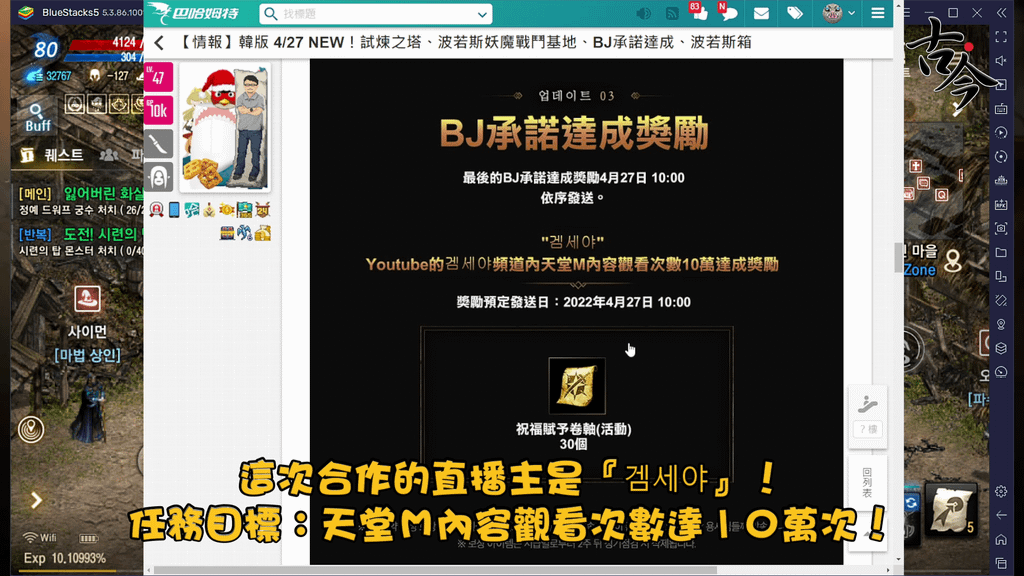1024x576 pixels.
Task: Open BlueStacks keyboard controls icon
Action: 1001,108
